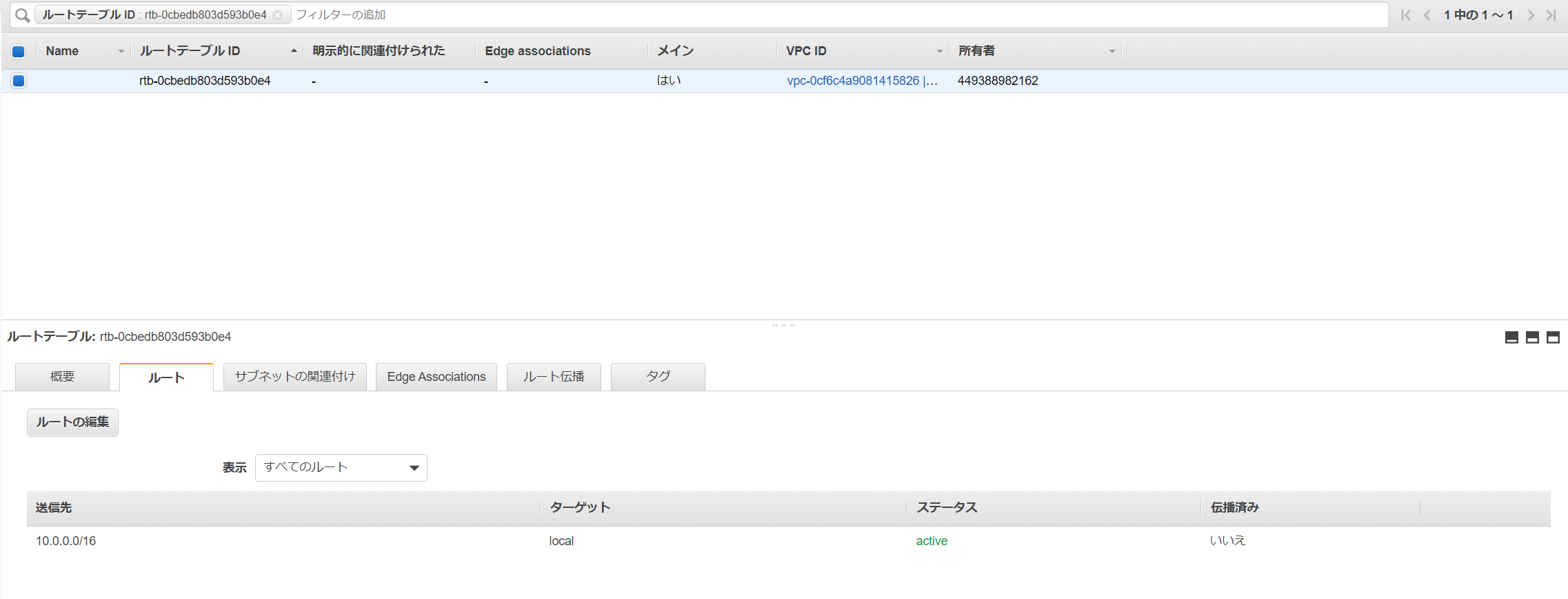Click the 伝播済み column header
This screenshot has height=599, width=1568.
1234,508
